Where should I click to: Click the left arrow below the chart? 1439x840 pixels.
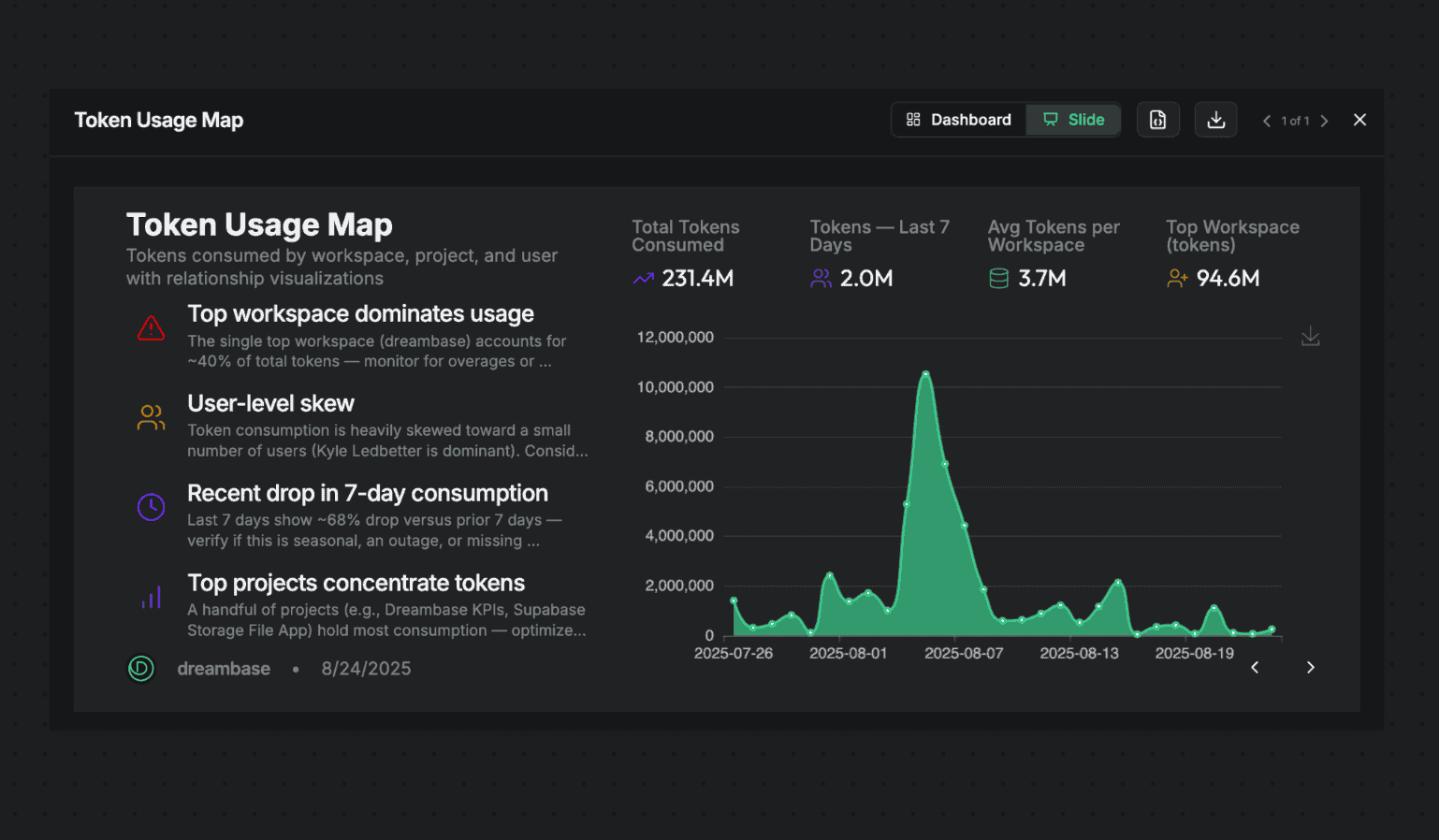click(1254, 667)
